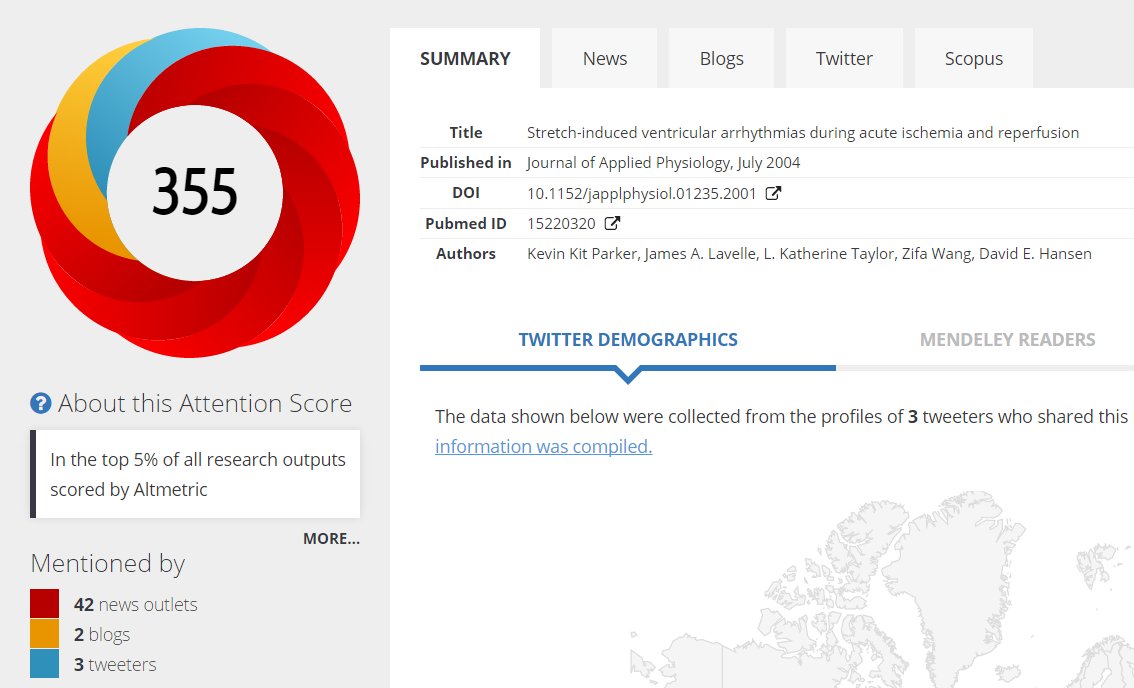Image resolution: width=1134 pixels, height=688 pixels.
Task: Click the blue tweeters swatch
Action: coord(44,663)
